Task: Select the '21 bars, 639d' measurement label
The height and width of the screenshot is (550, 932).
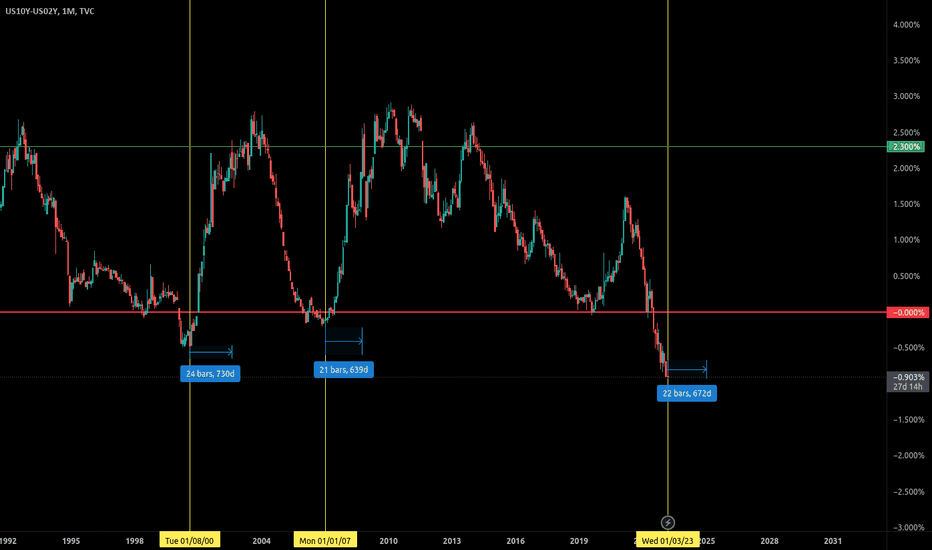Action: click(x=344, y=370)
